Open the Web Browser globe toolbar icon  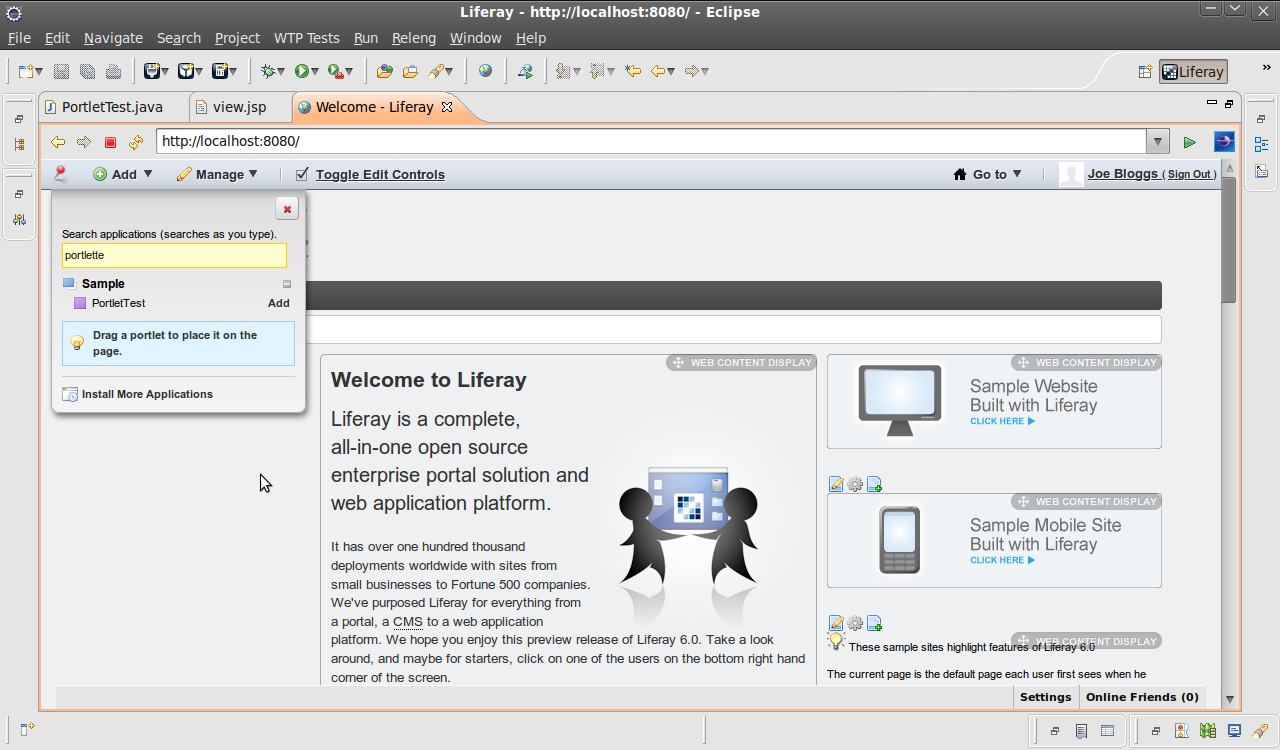pos(485,71)
